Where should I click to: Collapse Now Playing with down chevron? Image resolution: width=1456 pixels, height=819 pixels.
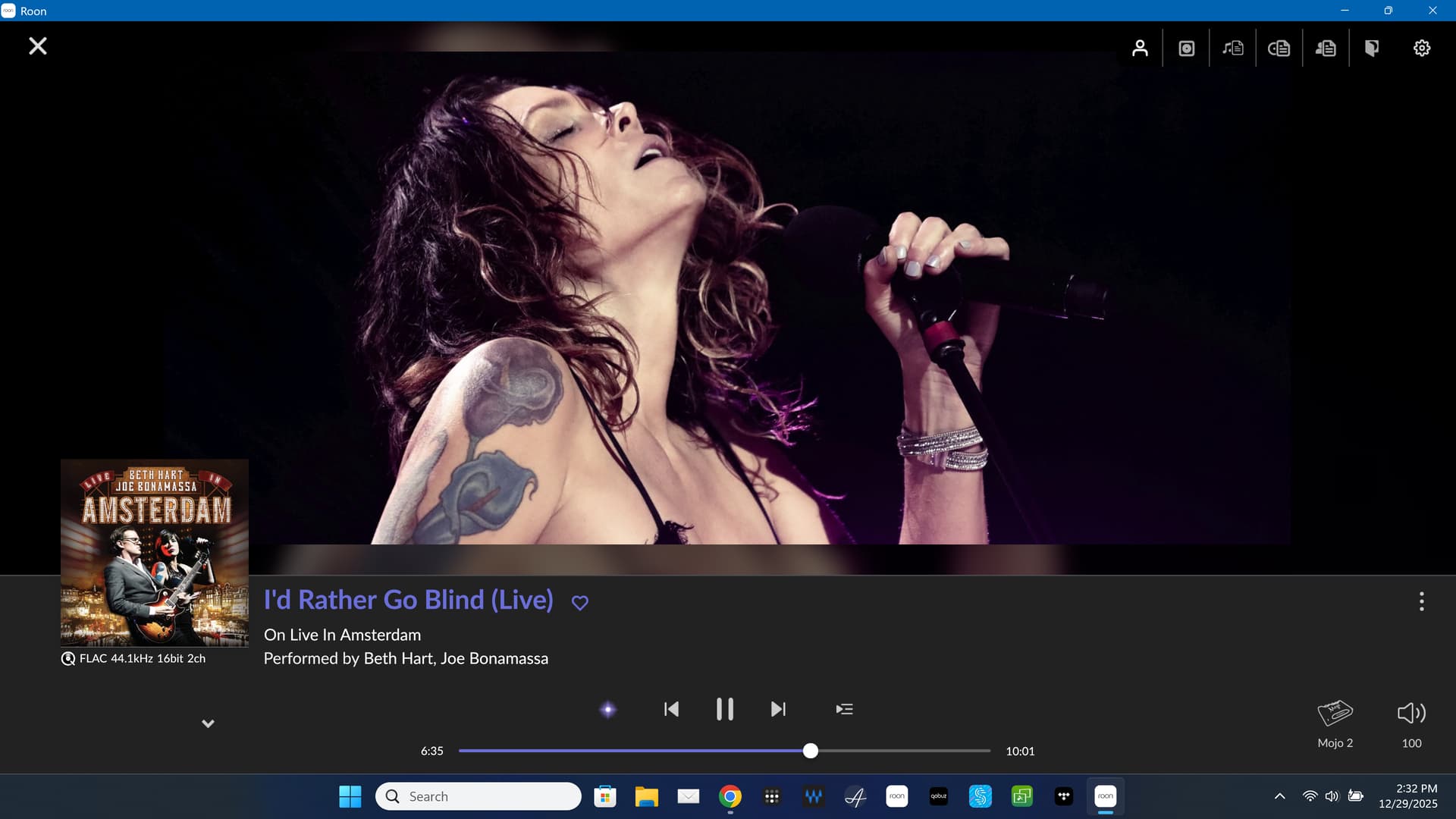click(208, 723)
